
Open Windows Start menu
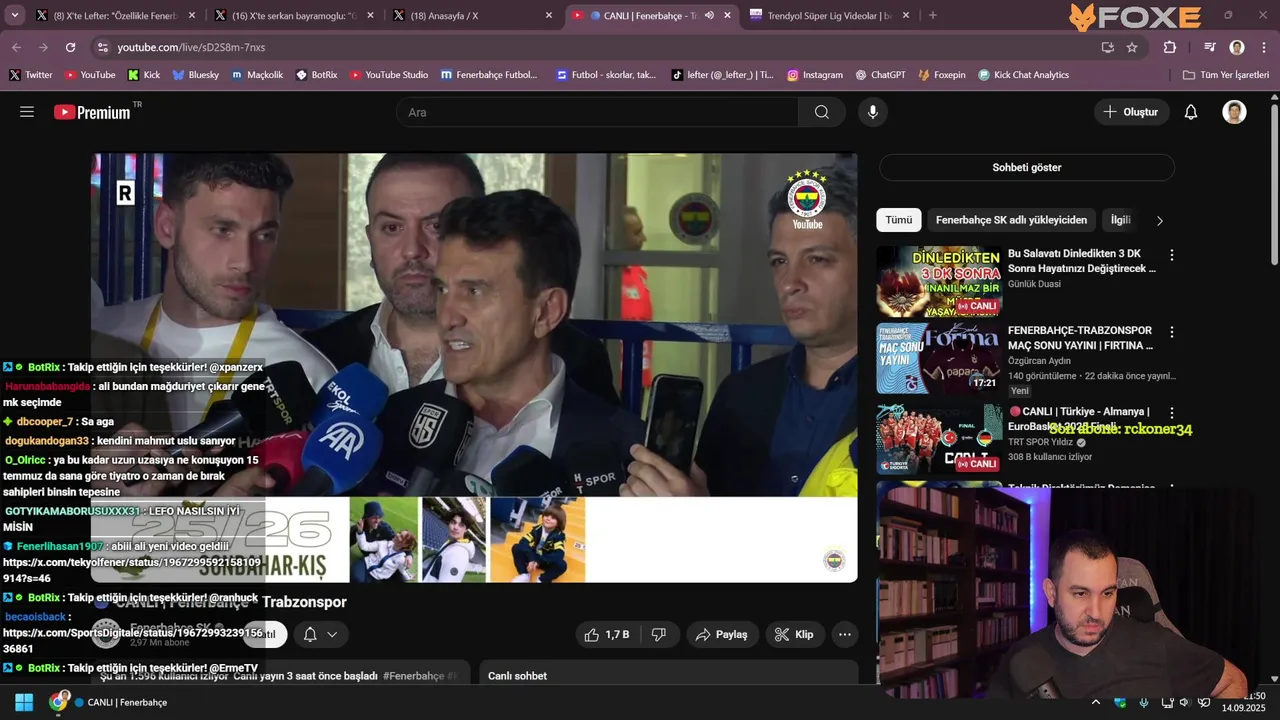24,702
